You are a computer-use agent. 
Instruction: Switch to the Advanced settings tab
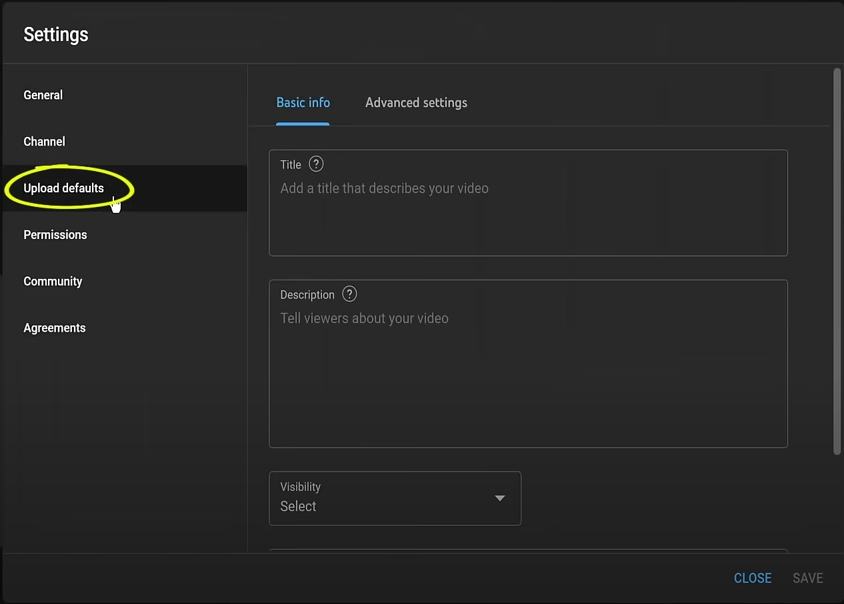(416, 103)
